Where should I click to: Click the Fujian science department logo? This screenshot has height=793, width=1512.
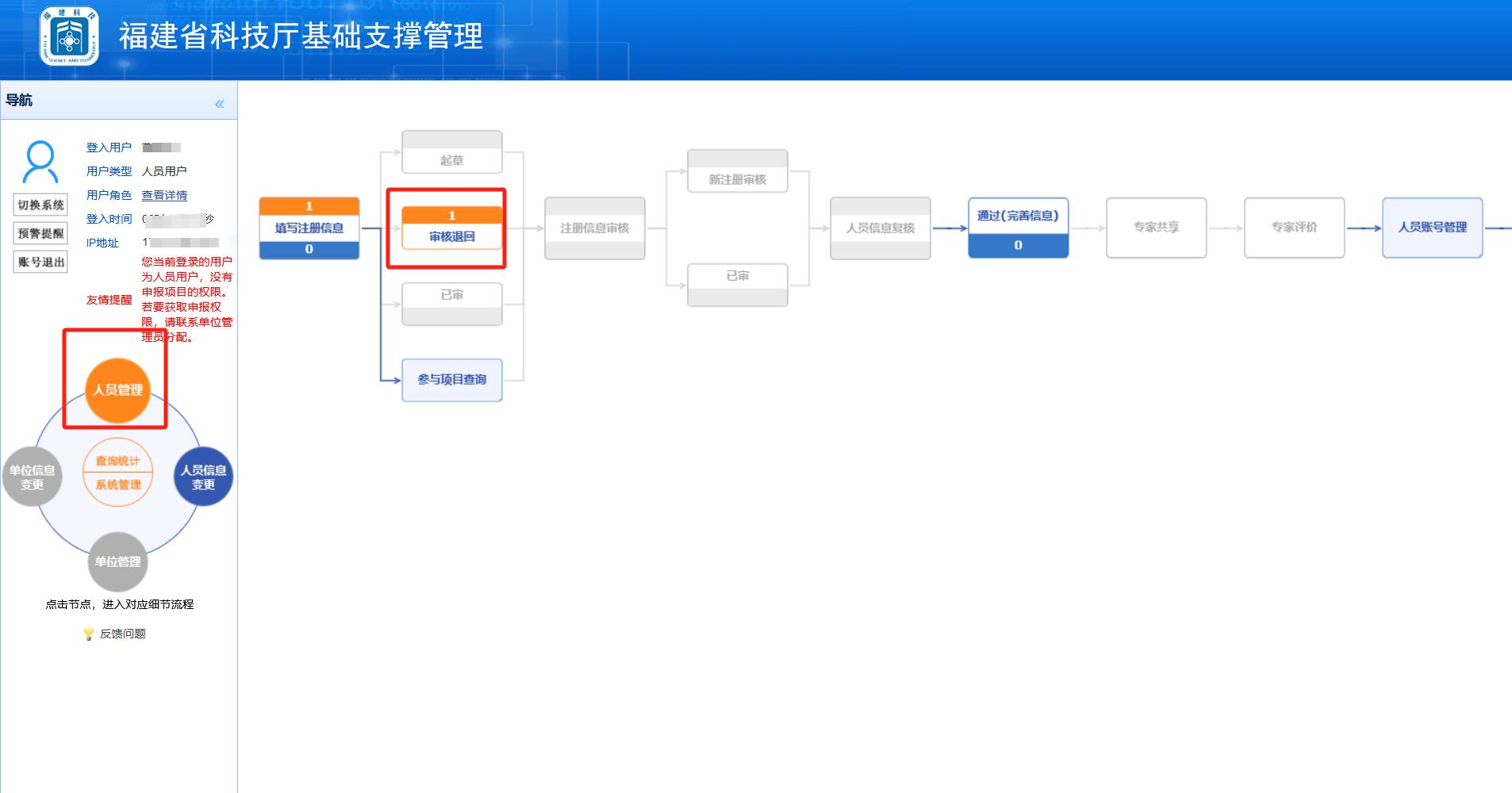(x=70, y=36)
